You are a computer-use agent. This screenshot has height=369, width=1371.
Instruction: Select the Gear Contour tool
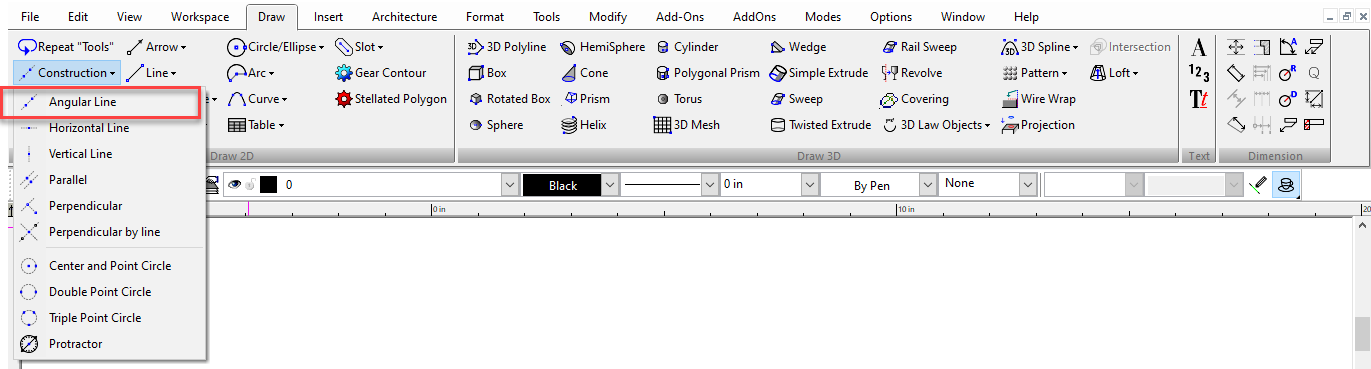(382, 73)
